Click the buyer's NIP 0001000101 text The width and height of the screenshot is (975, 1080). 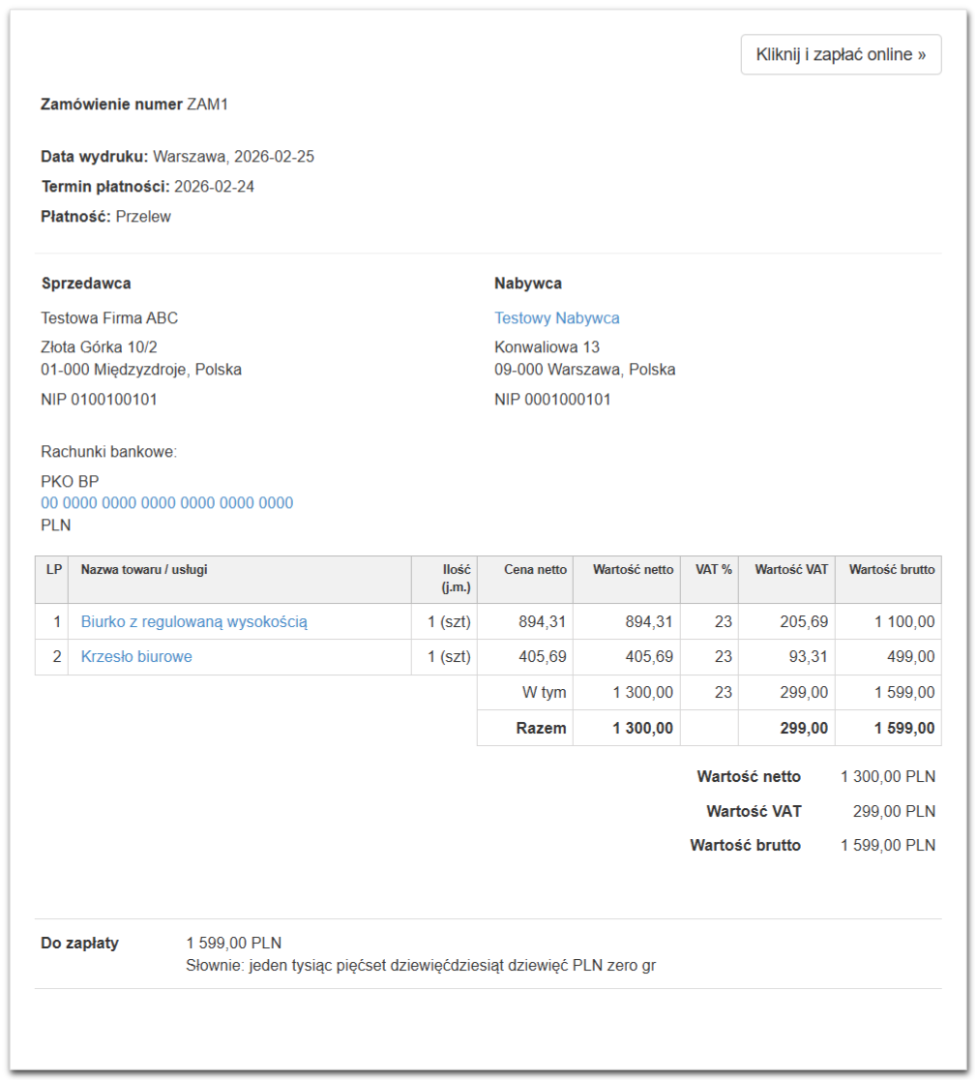[552, 400]
